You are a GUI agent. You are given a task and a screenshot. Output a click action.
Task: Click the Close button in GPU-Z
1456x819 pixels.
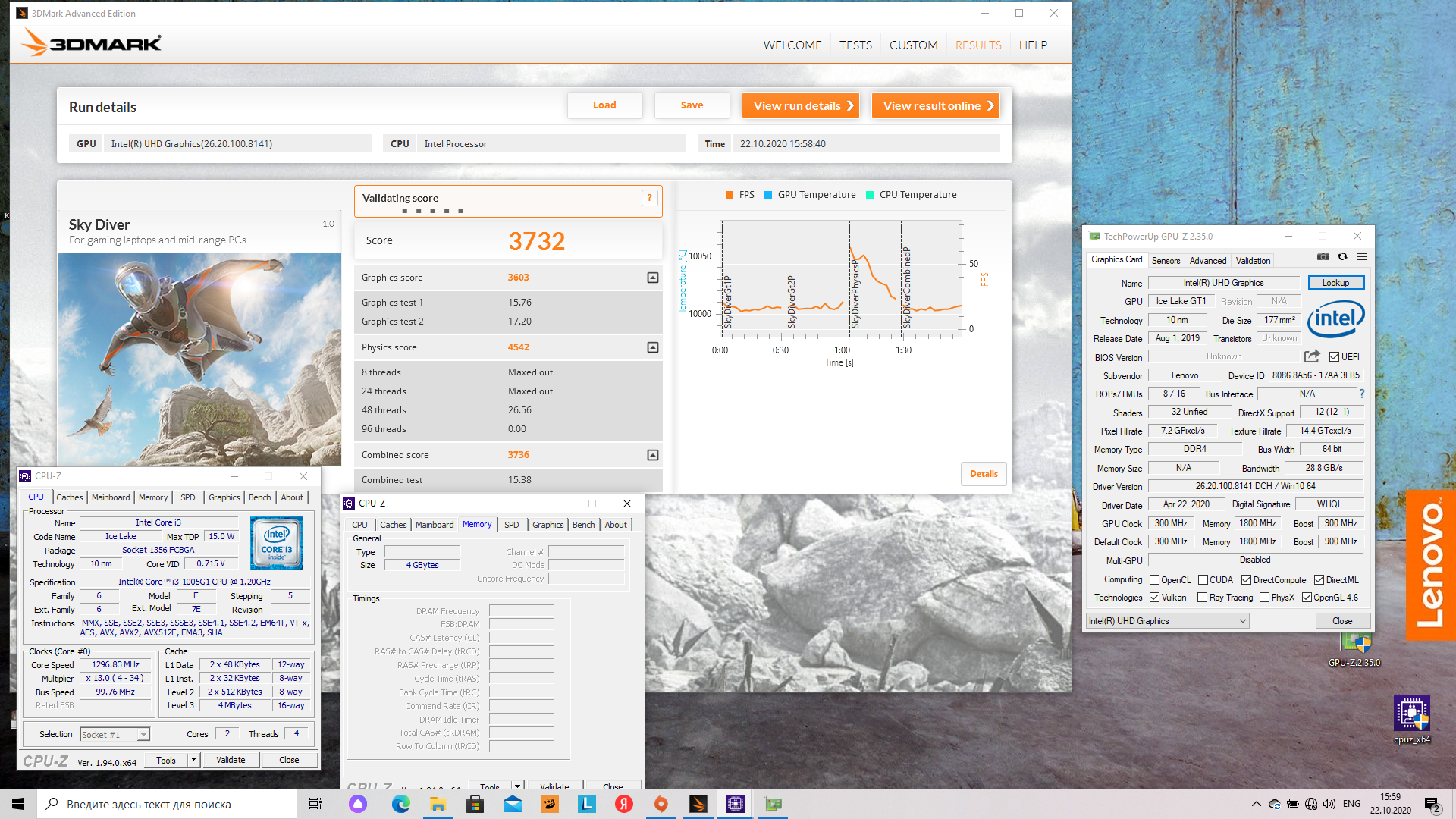[1342, 621]
